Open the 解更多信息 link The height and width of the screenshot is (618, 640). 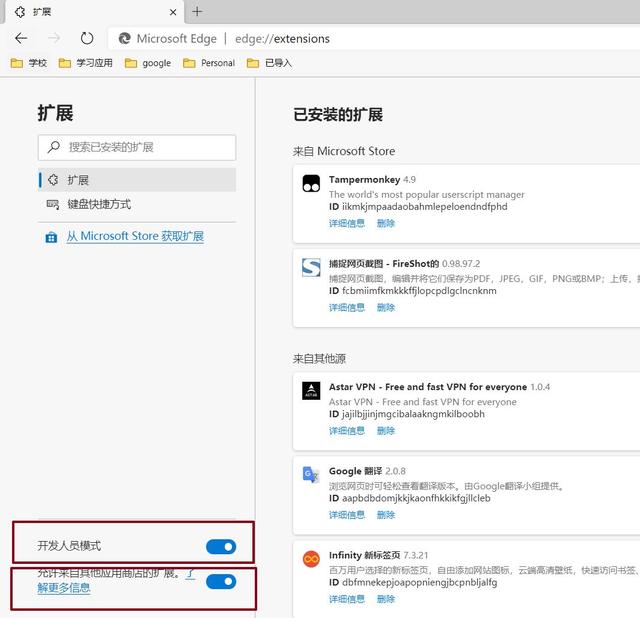coord(64,588)
